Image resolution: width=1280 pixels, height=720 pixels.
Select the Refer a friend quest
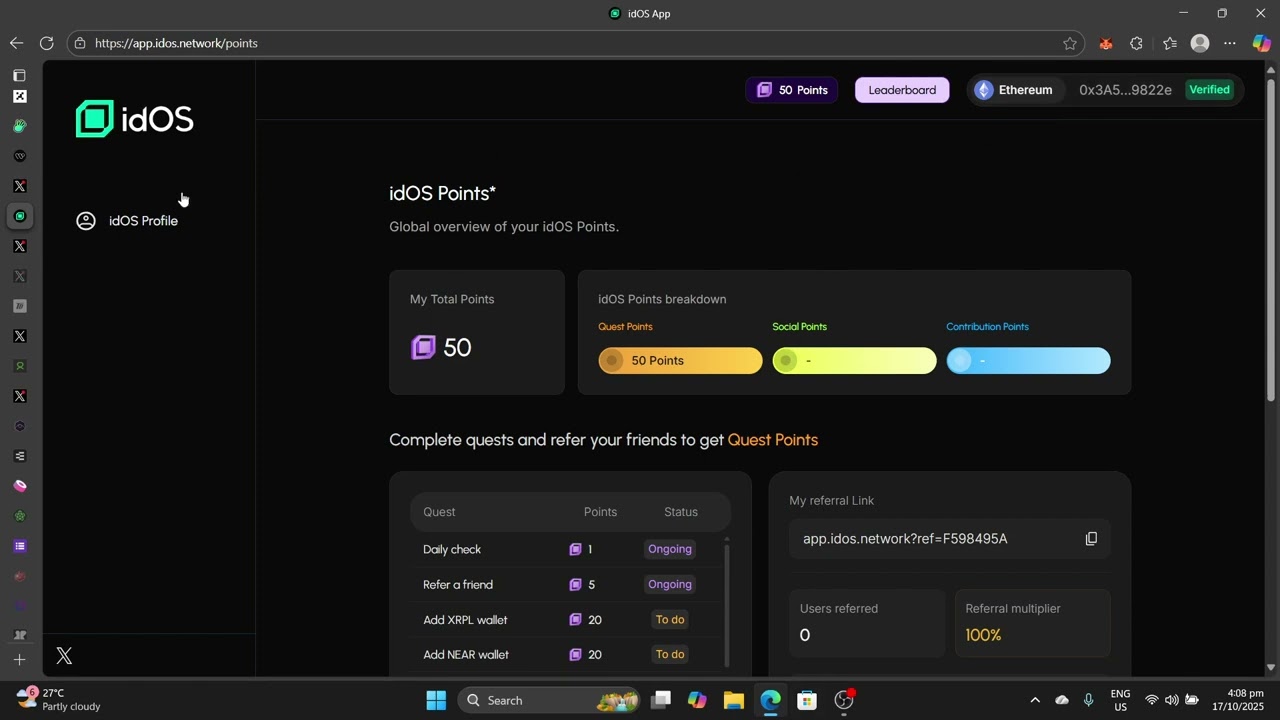(565, 584)
